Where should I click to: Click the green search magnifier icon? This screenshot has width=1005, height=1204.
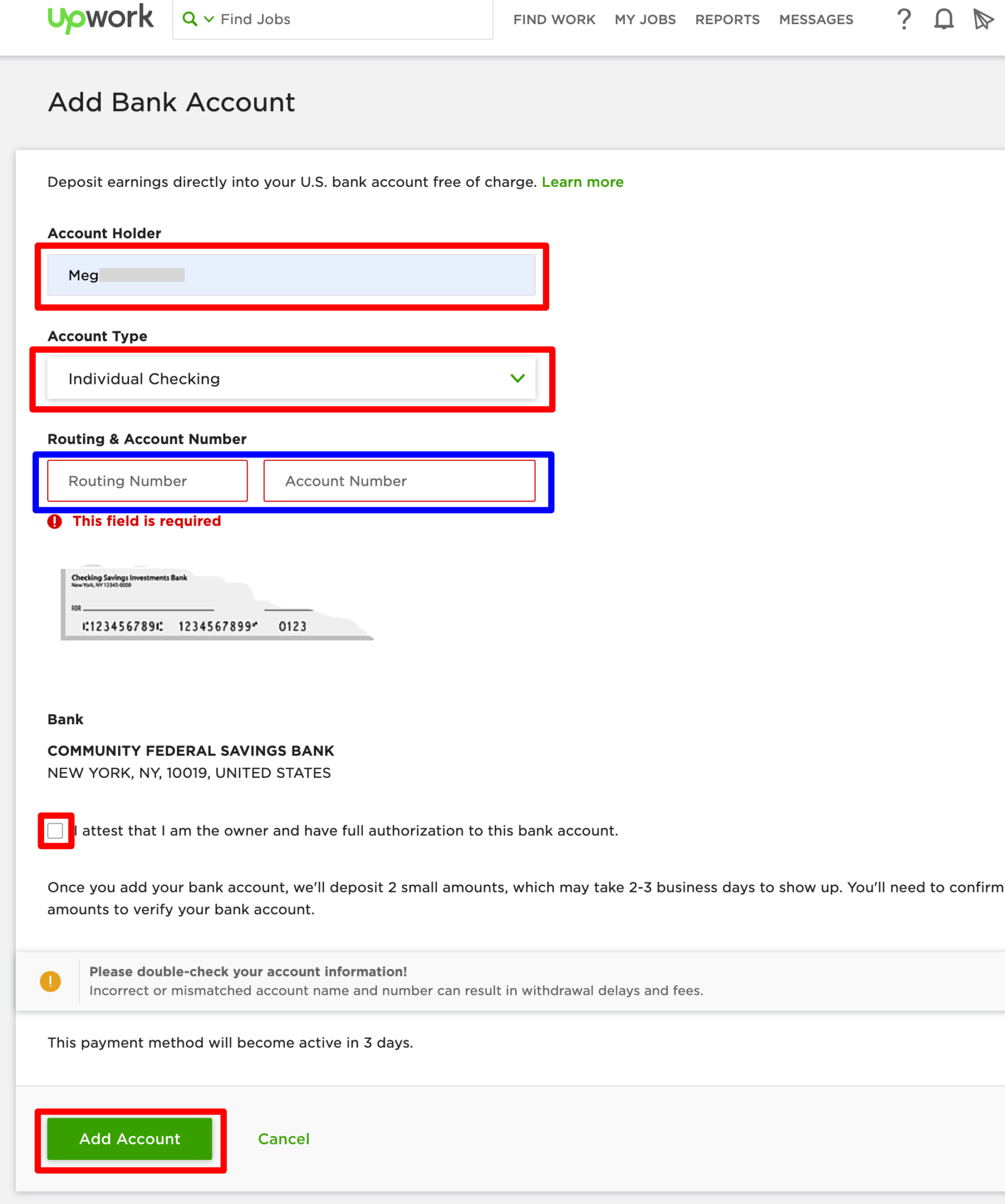[x=189, y=19]
